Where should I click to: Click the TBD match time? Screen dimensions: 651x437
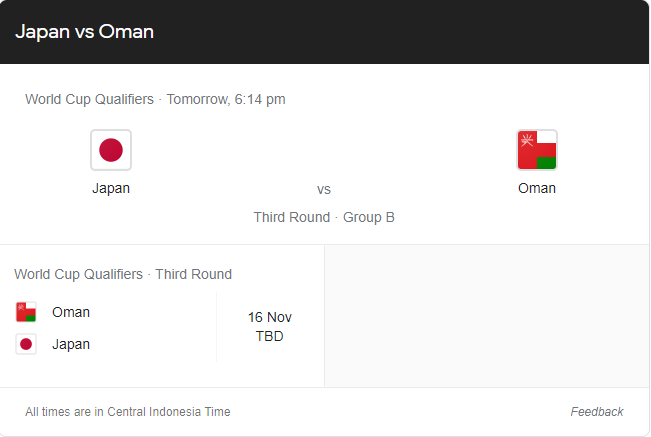point(269,336)
